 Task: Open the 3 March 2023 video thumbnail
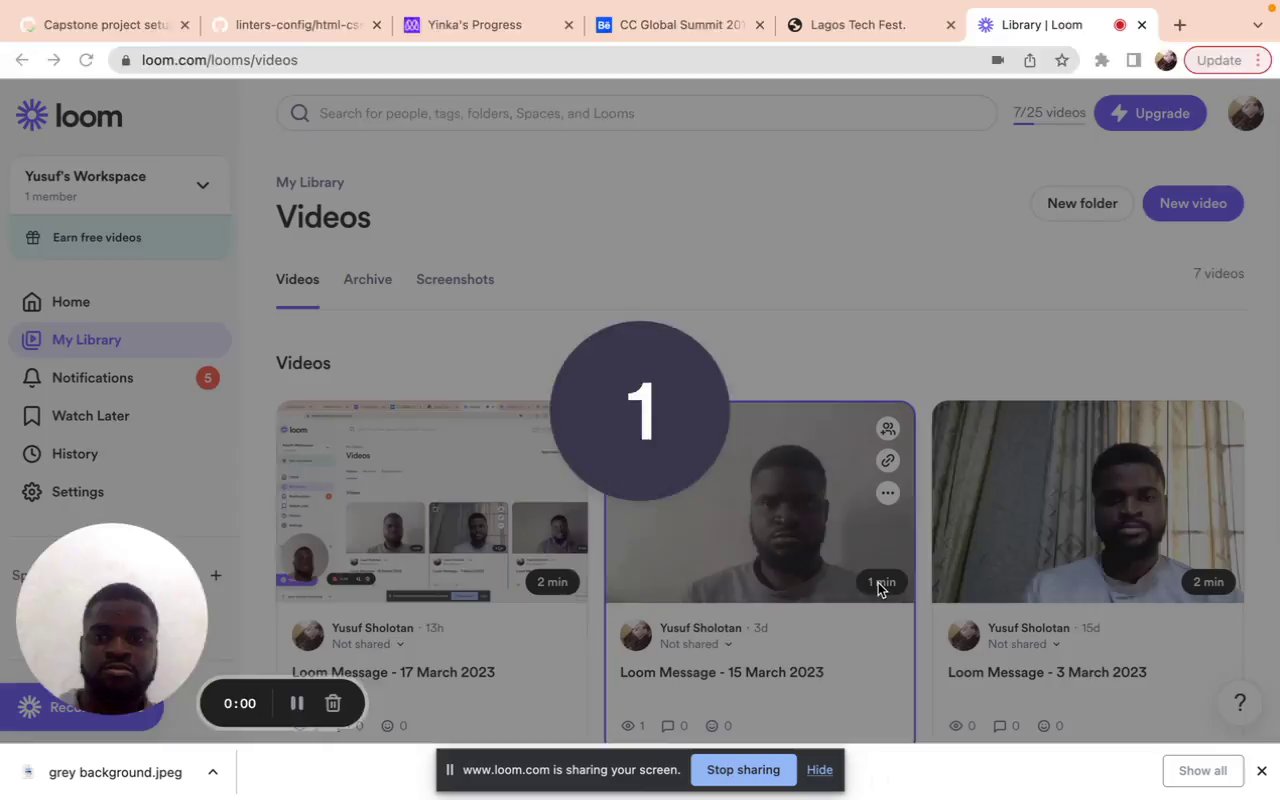pyautogui.click(x=1088, y=502)
